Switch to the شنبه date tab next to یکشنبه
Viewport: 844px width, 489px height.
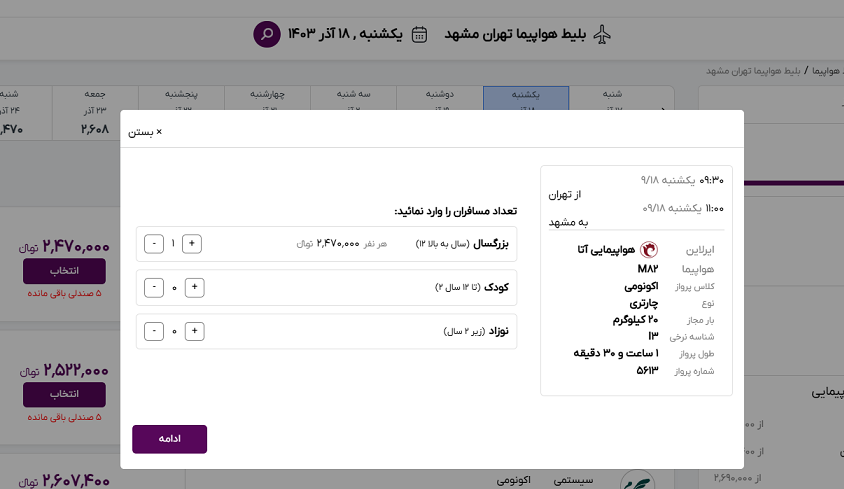[x=612, y=98]
